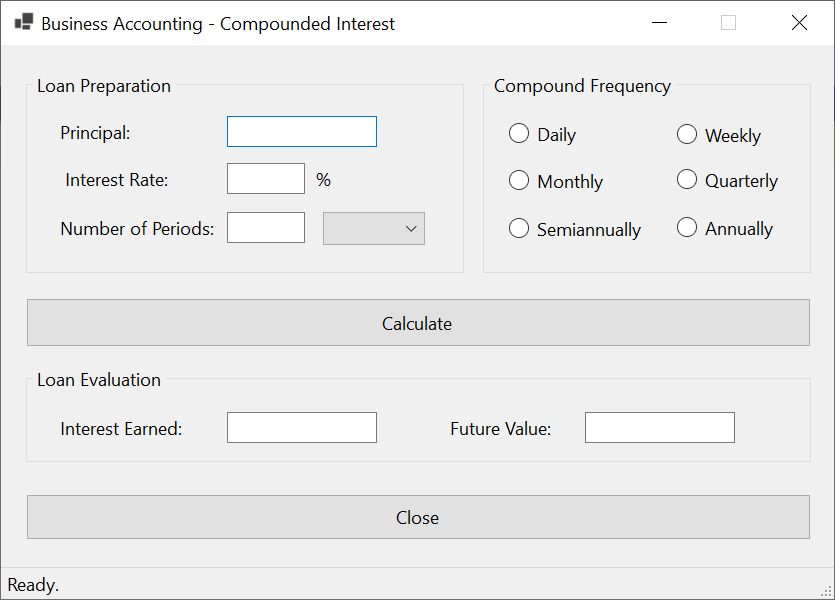Open the periods unit dropdown
This screenshot has height=600, width=835.
point(374,228)
